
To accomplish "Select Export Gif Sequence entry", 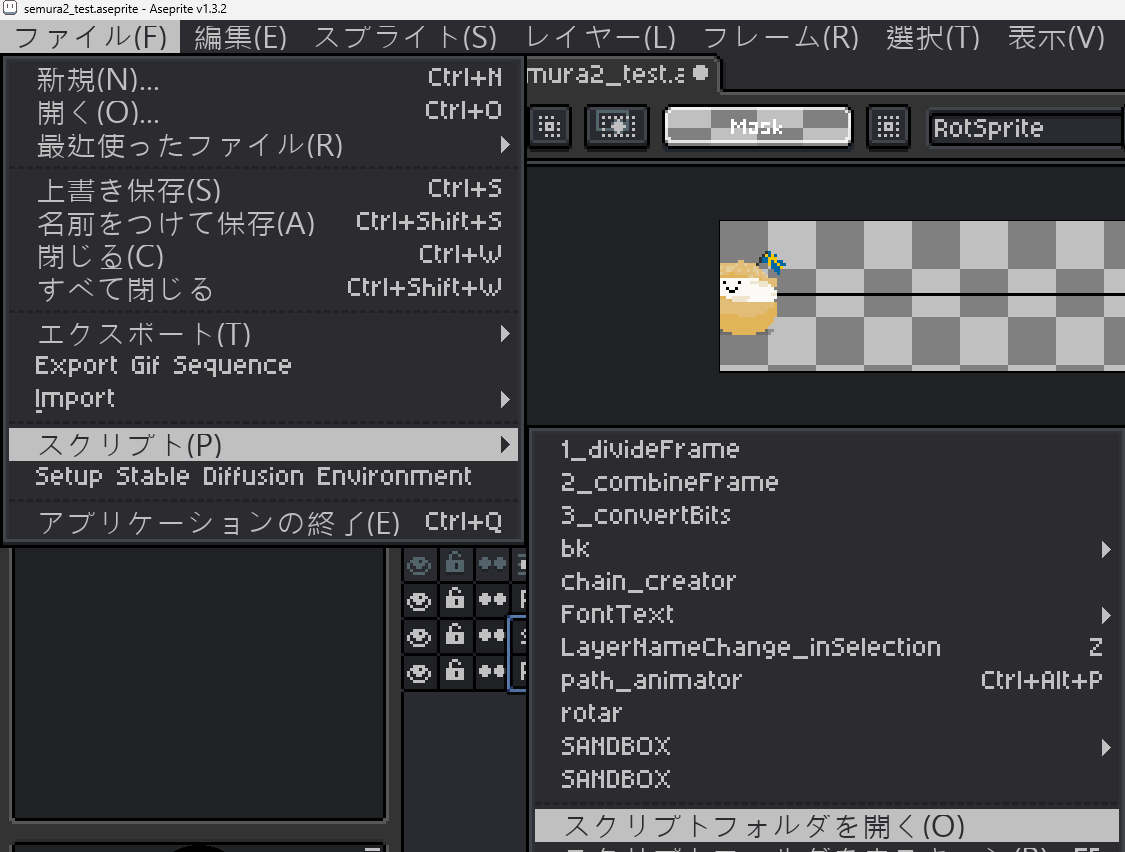I will [x=263, y=366].
